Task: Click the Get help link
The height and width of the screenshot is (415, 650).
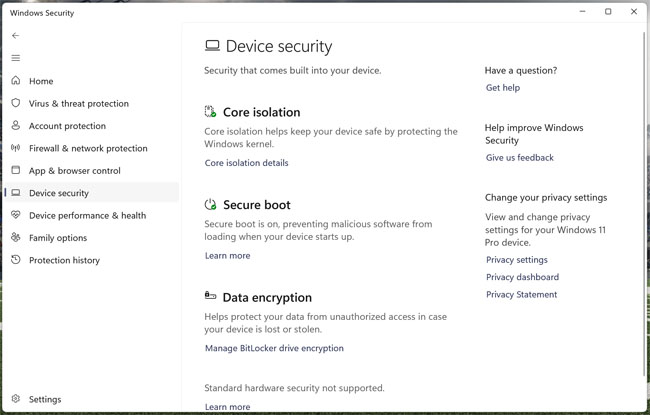Action: point(503,88)
